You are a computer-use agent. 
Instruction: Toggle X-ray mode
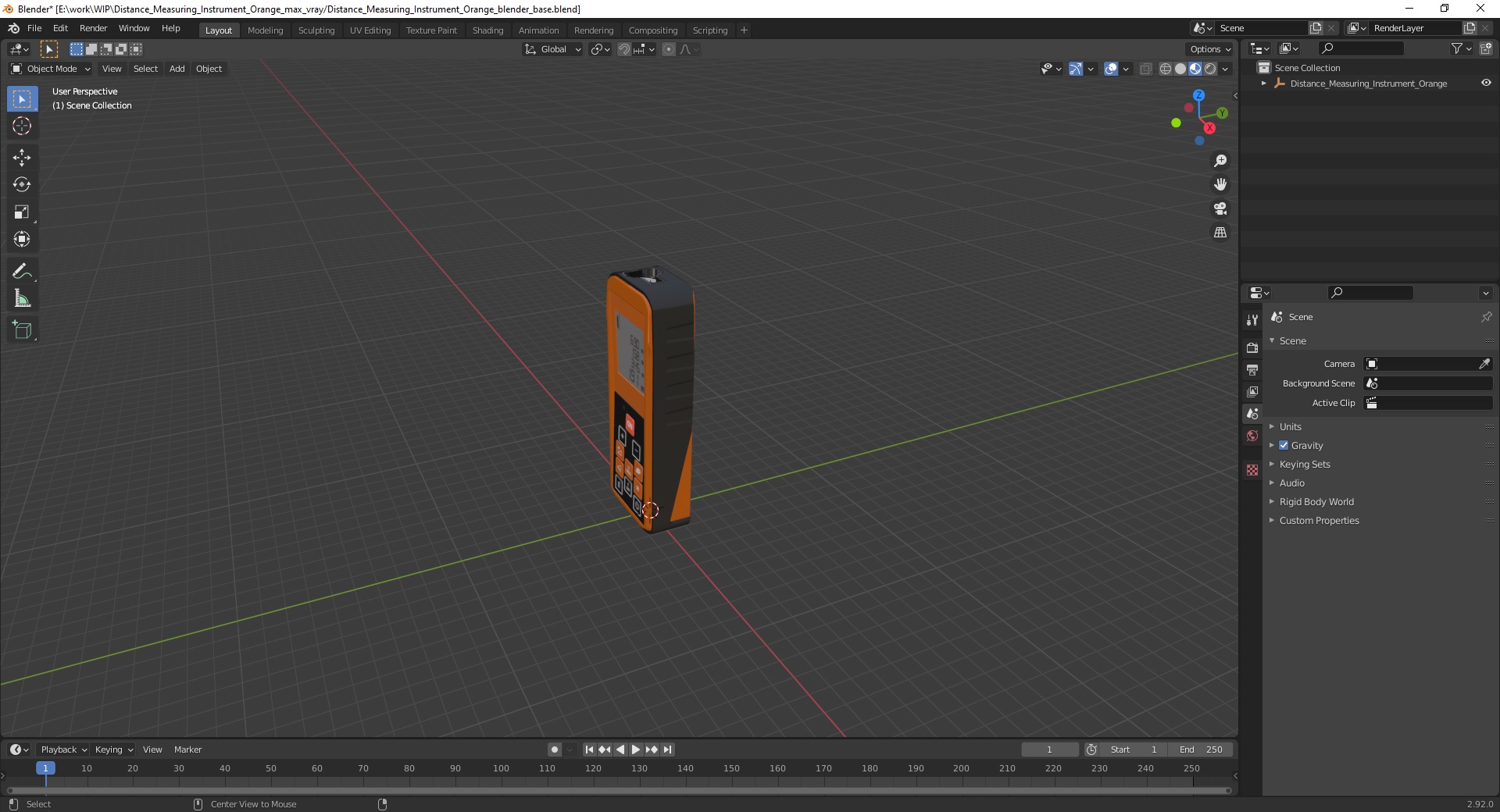pos(1145,69)
